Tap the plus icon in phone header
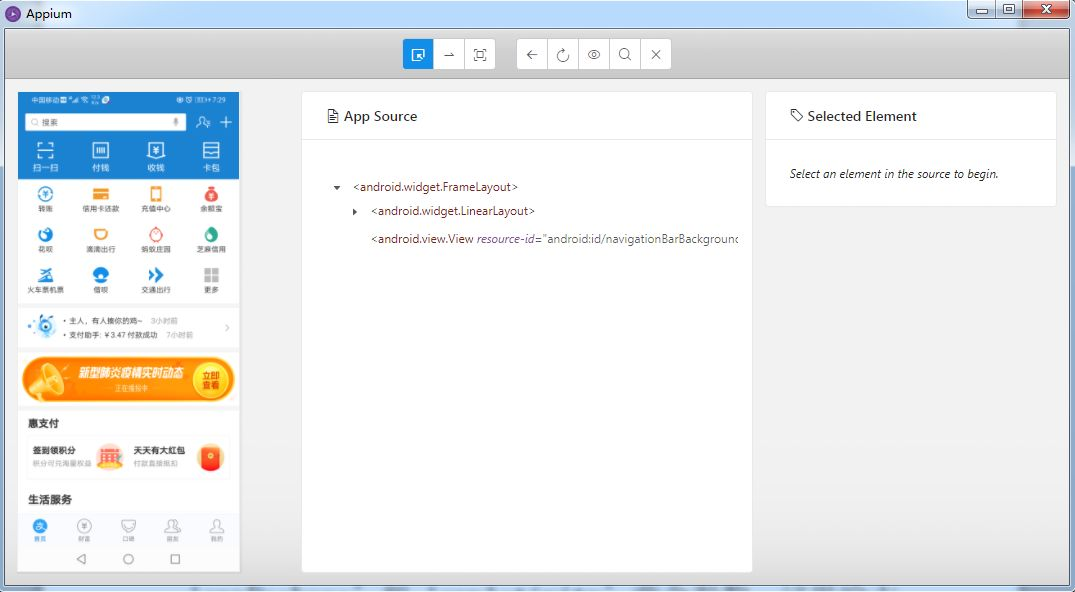Viewport: 1075px width, 592px height. (x=226, y=122)
